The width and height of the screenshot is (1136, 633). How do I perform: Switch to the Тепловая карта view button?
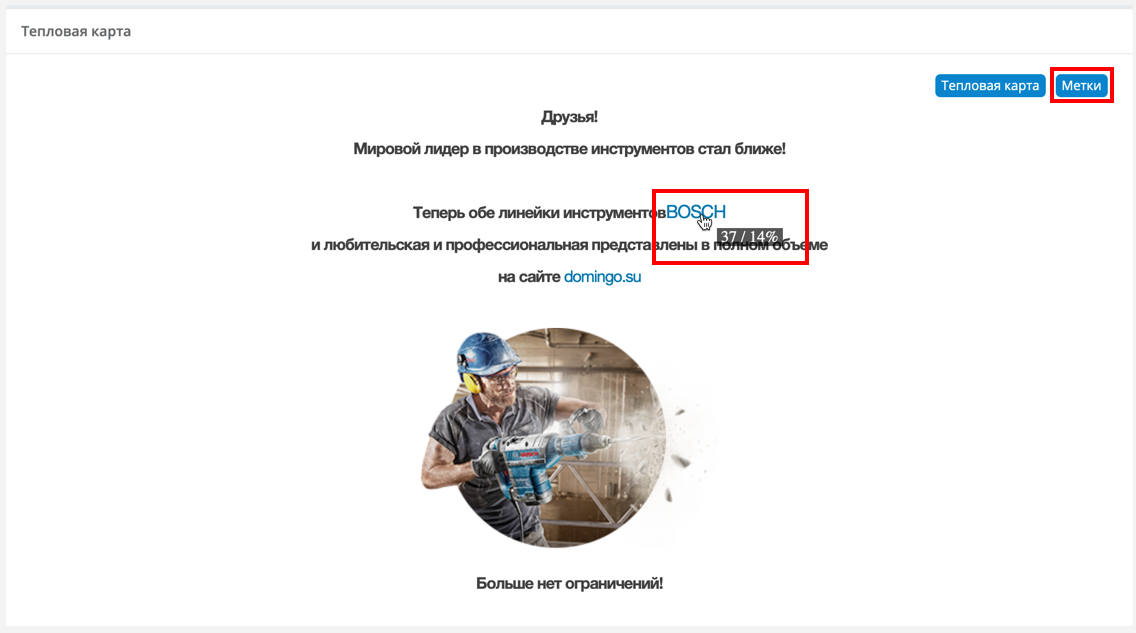[x=990, y=85]
